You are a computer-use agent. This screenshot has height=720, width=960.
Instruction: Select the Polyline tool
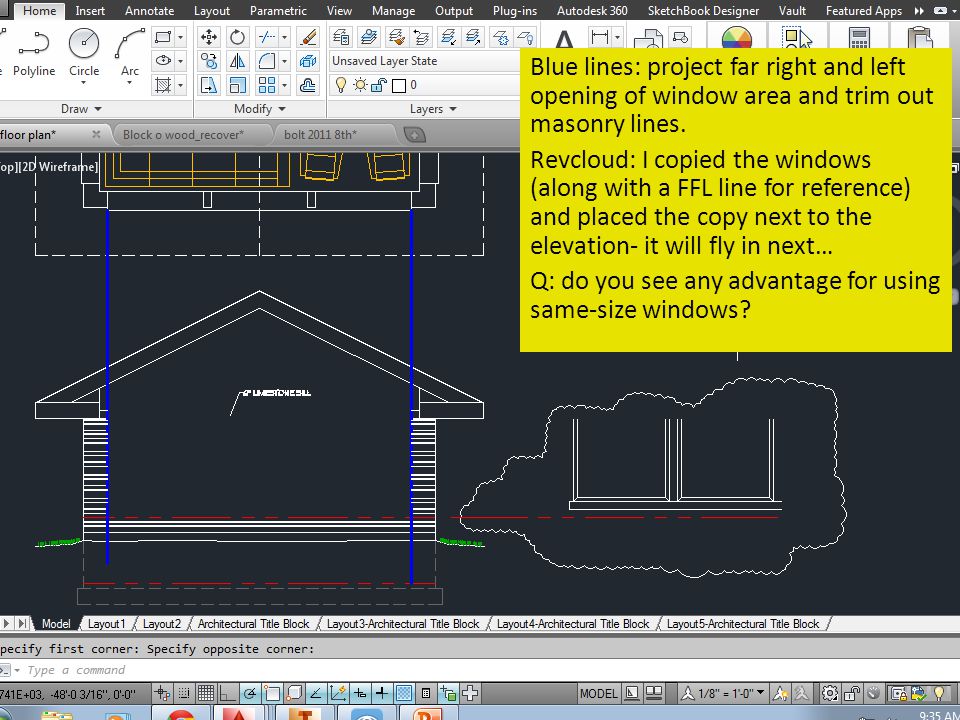(x=34, y=54)
